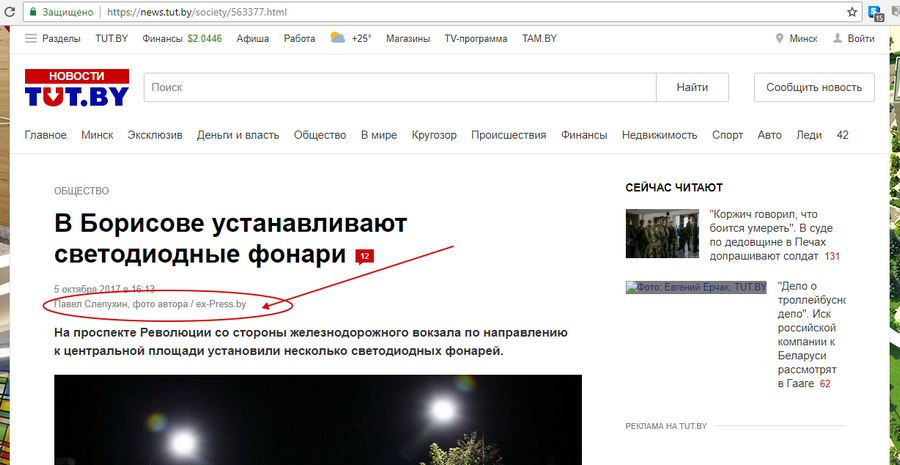Bookmark page with star icon
The width and height of the screenshot is (900, 465).
click(852, 12)
